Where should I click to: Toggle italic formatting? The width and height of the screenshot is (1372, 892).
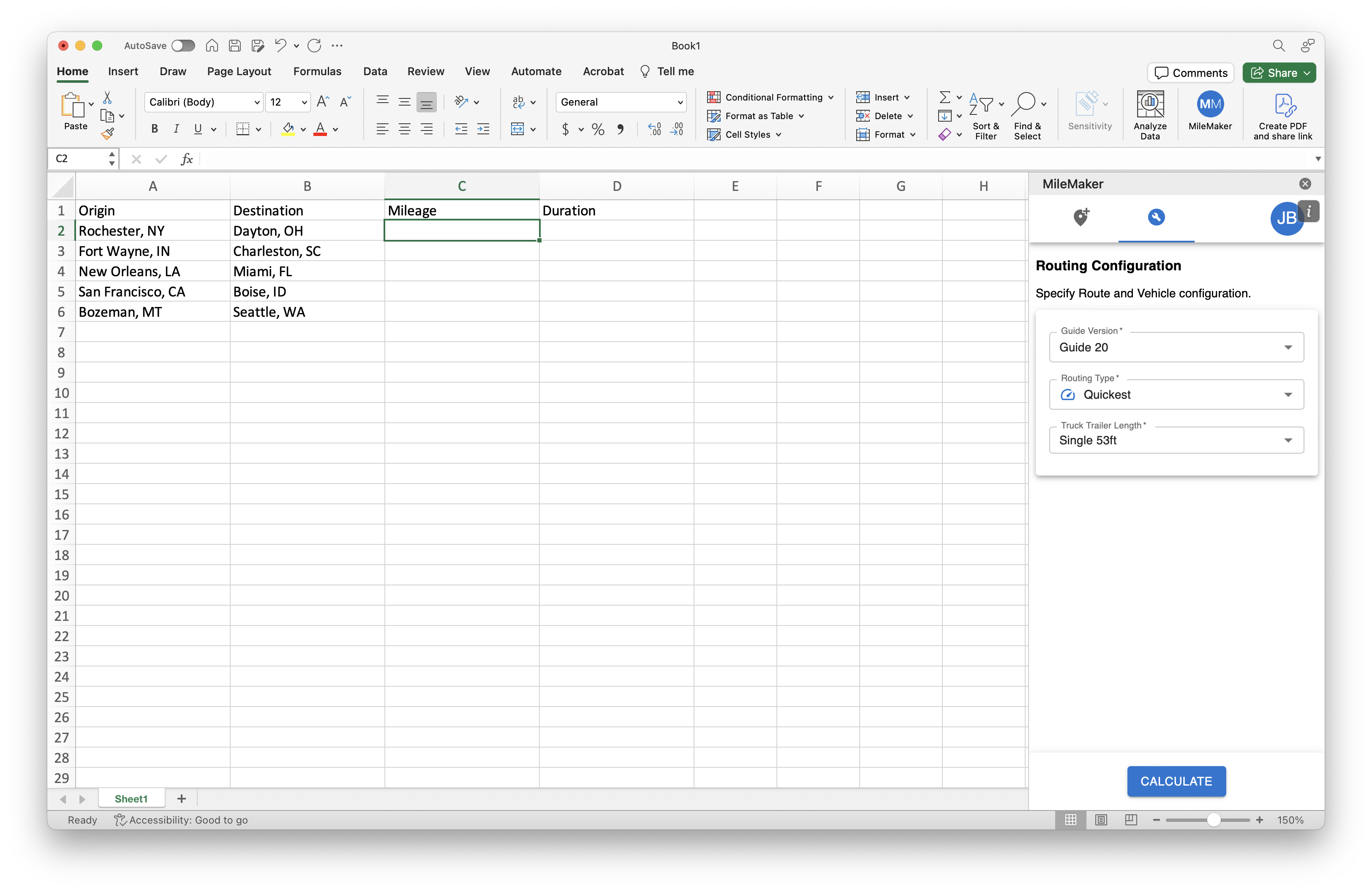pyautogui.click(x=177, y=129)
